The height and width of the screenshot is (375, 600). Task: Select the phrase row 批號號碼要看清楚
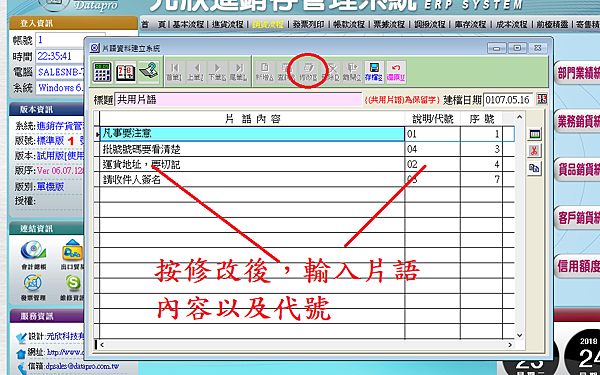pos(252,149)
